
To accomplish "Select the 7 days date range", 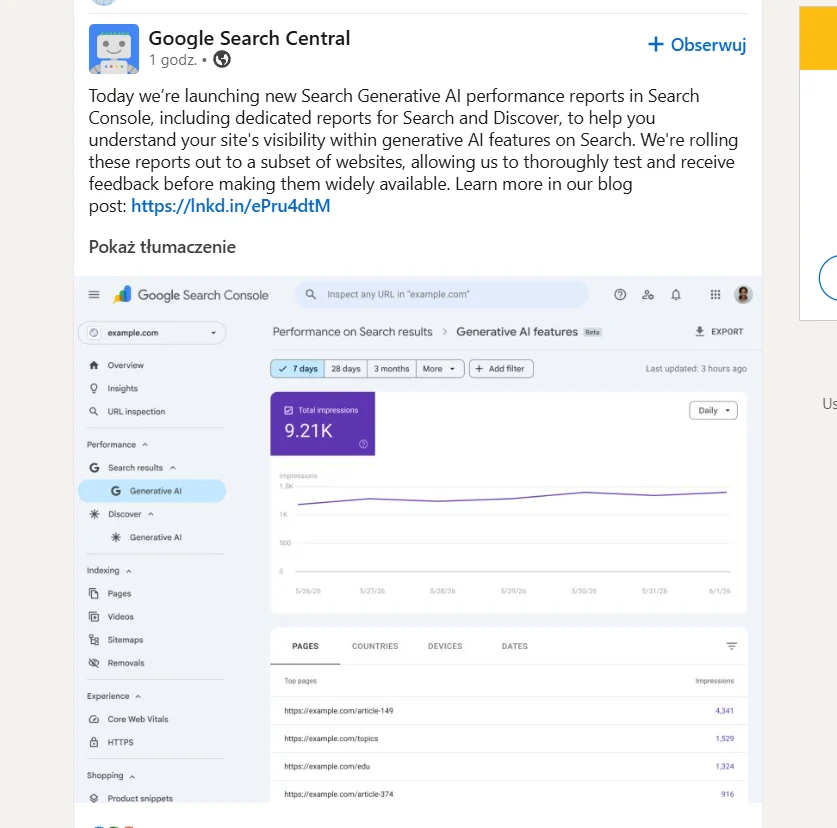I will pyautogui.click(x=298, y=368).
